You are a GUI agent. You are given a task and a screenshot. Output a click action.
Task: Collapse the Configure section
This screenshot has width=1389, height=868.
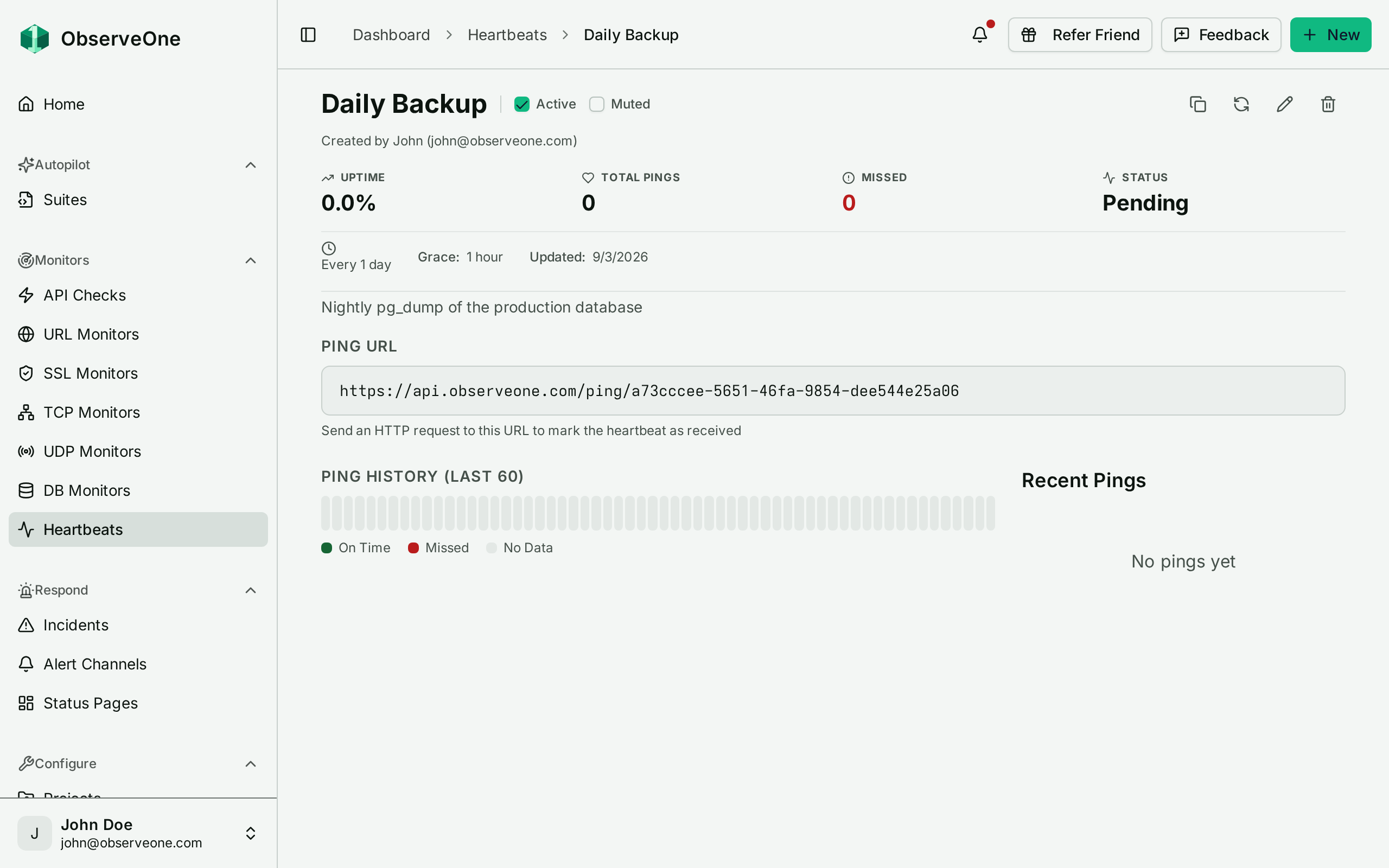click(250, 764)
